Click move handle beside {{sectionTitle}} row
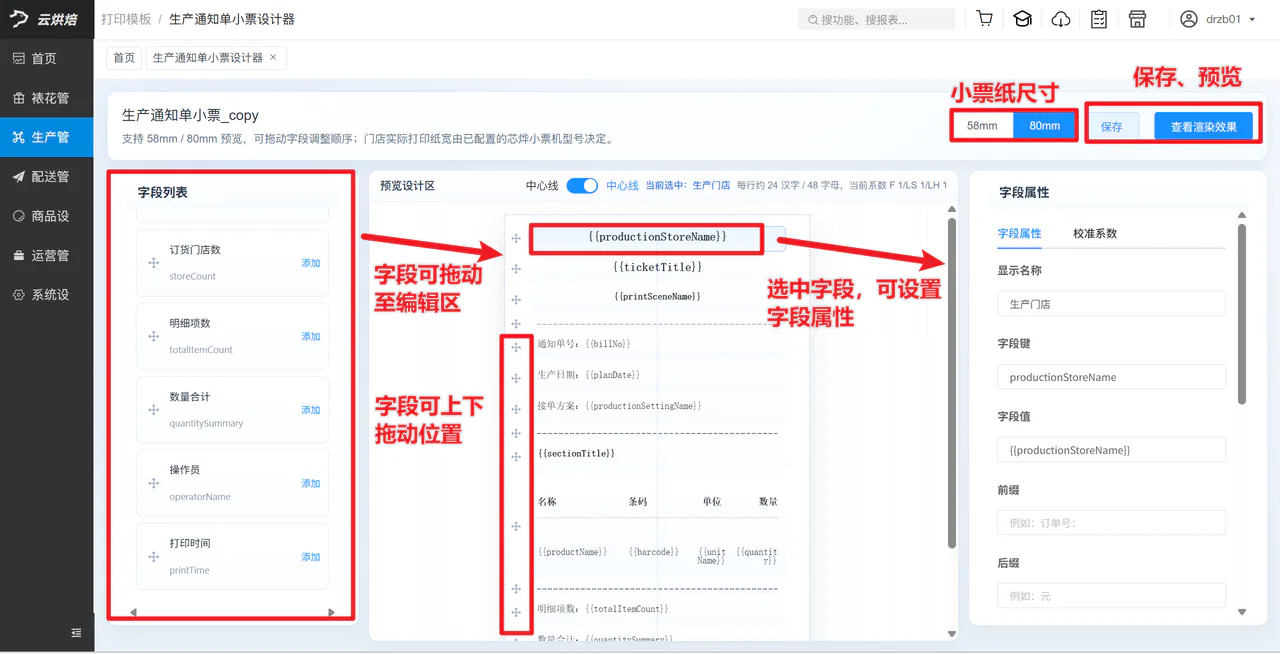The image size is (1280, 654). (x=516, y=457)
